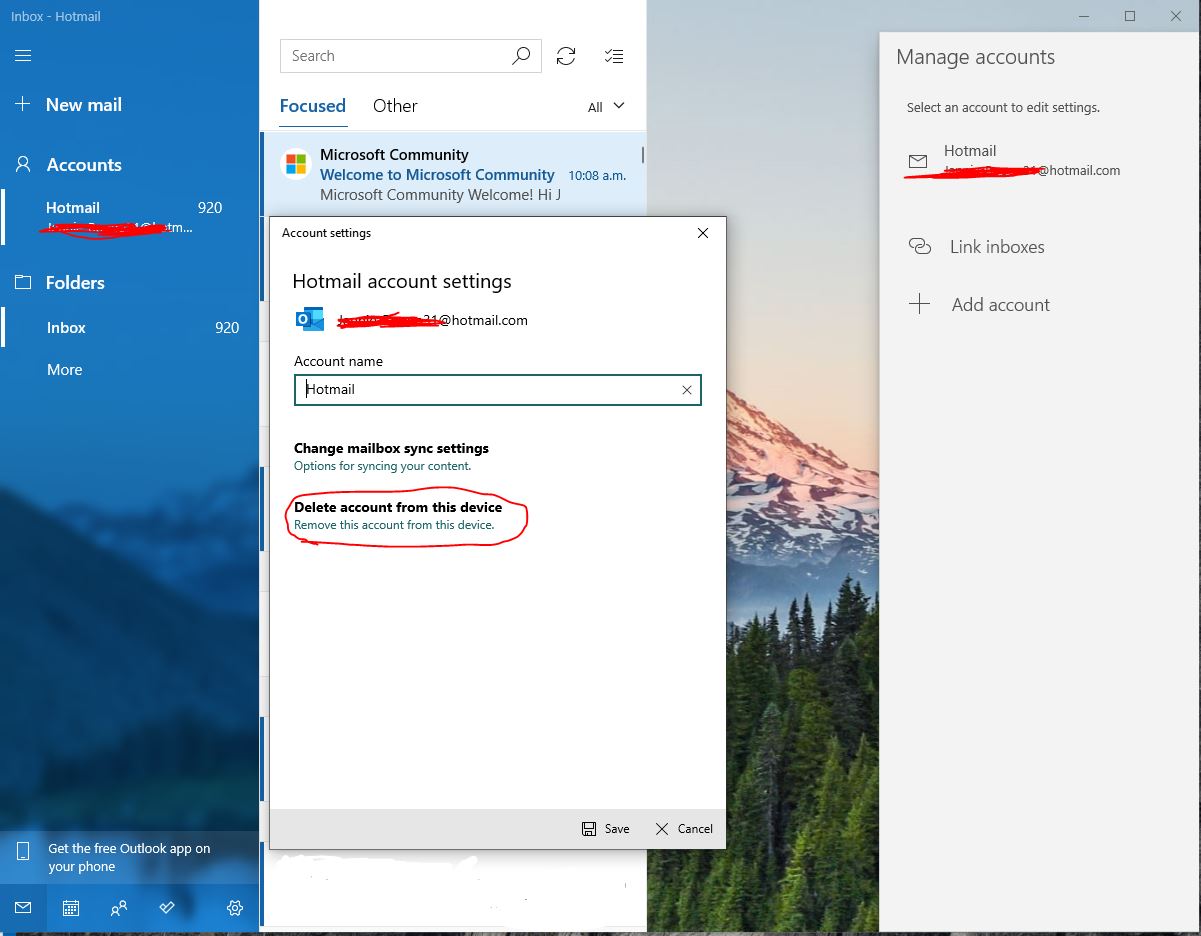This screenshot has width=1201, height=936.
Task: Click the New mail plus icon
Action: point(23,104)
